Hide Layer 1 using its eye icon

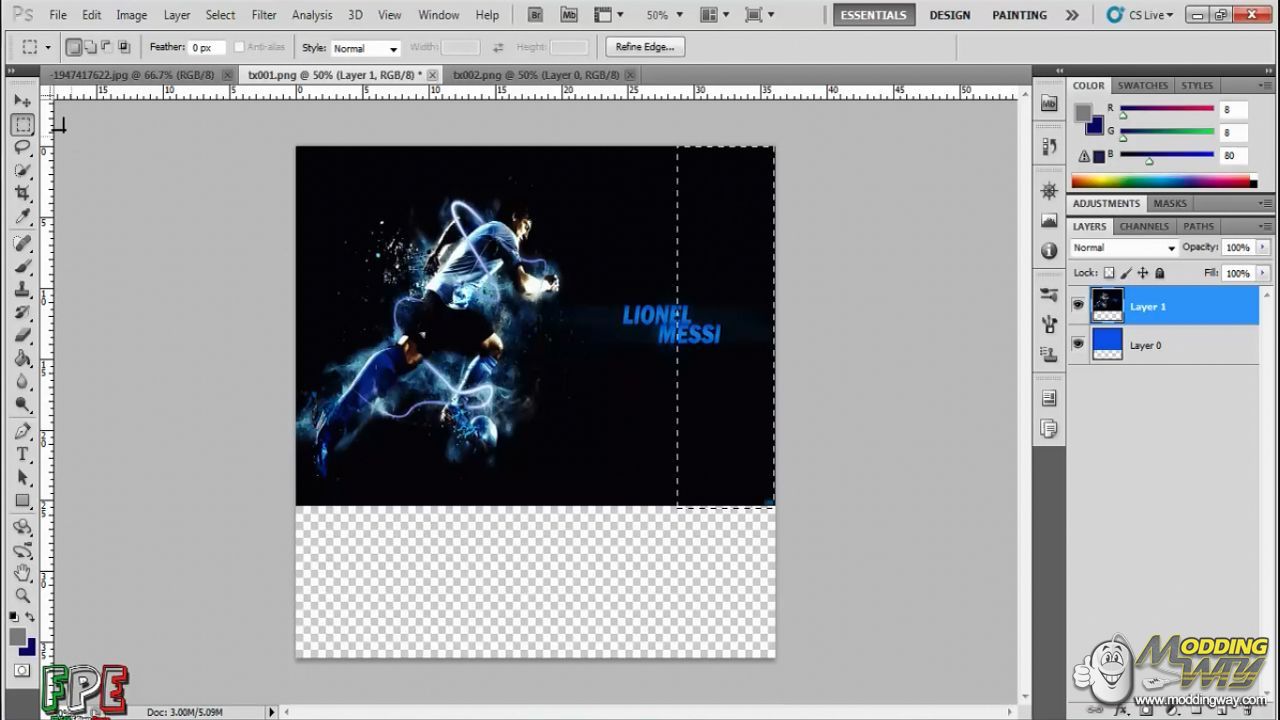coord(1078,305)
